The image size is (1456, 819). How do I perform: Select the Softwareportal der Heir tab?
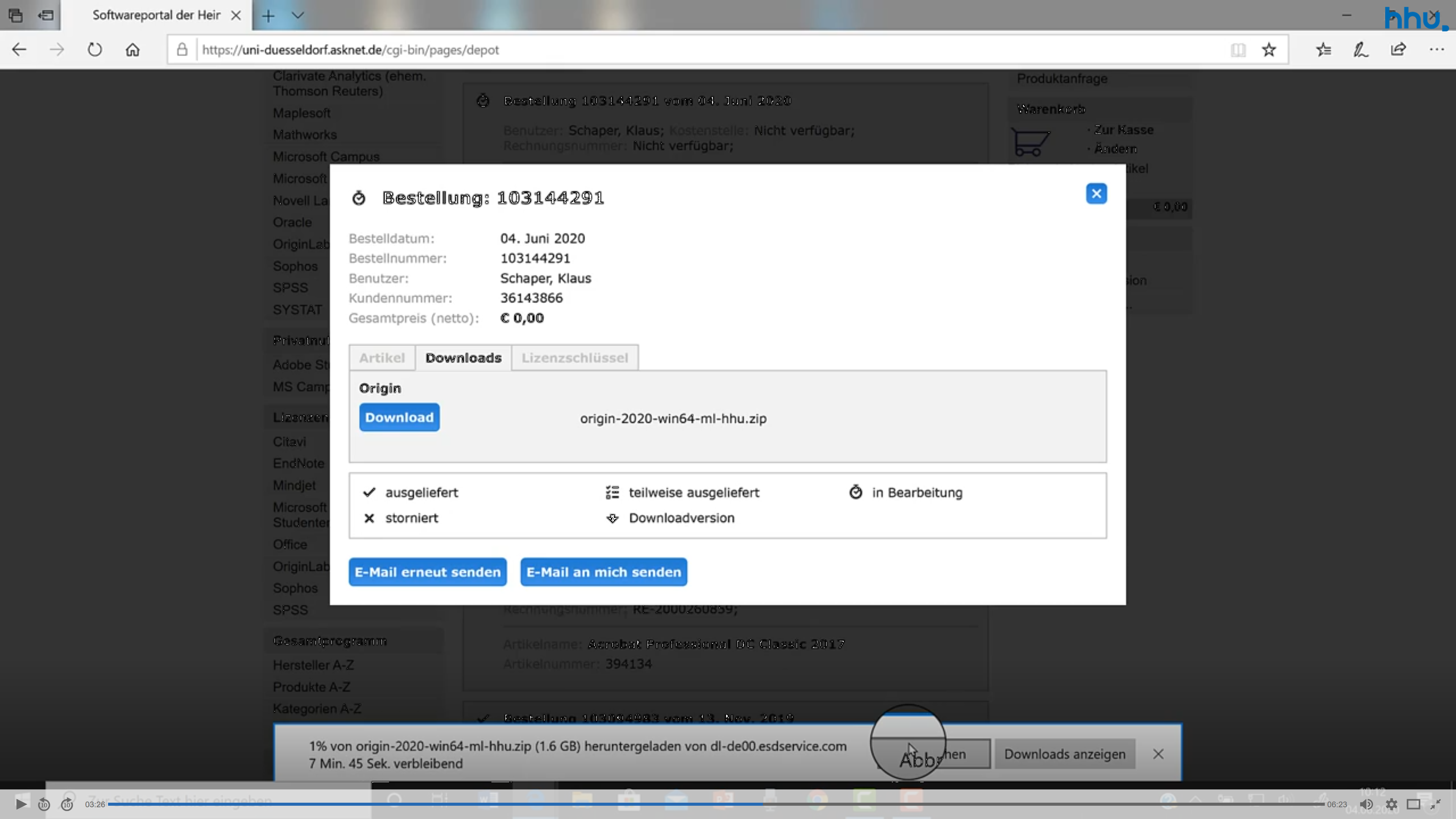(156, 15)
